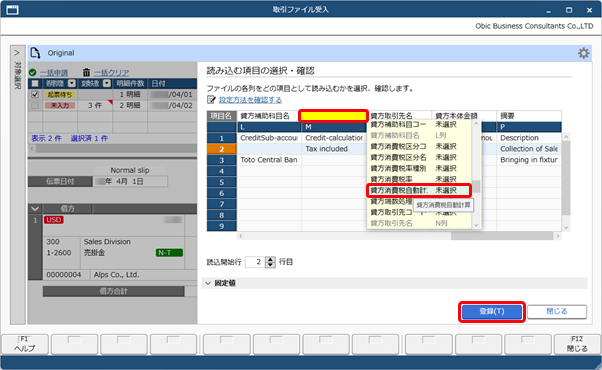Click the green N-T tag
Screen dimensions: 602x370
169,253
